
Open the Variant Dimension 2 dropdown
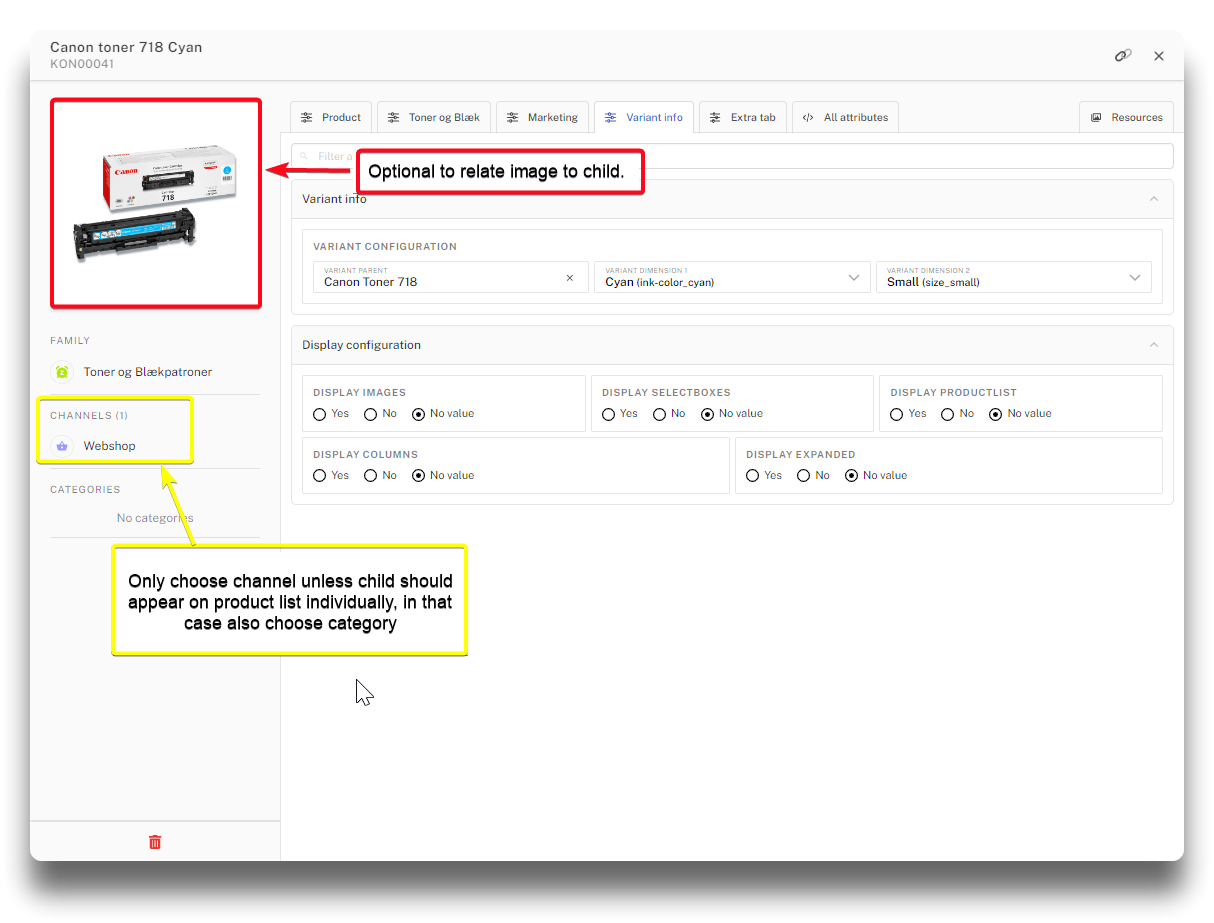tap(1135, 278)
